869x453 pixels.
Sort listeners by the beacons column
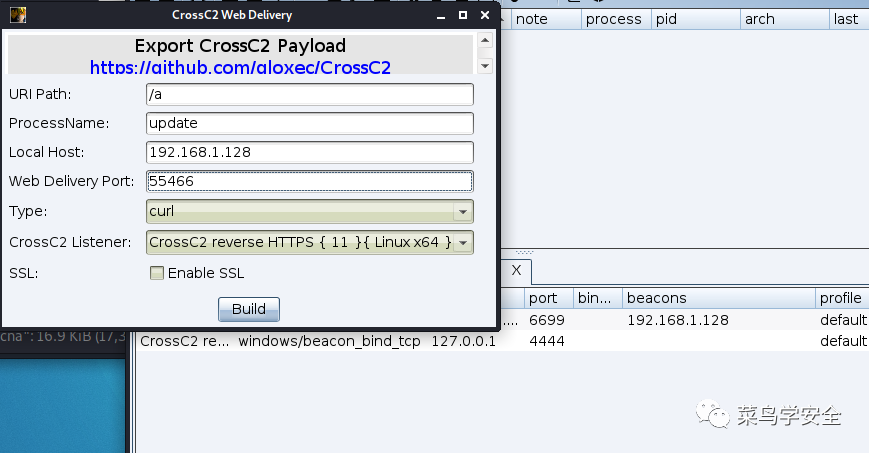click(x=719, y=298)
